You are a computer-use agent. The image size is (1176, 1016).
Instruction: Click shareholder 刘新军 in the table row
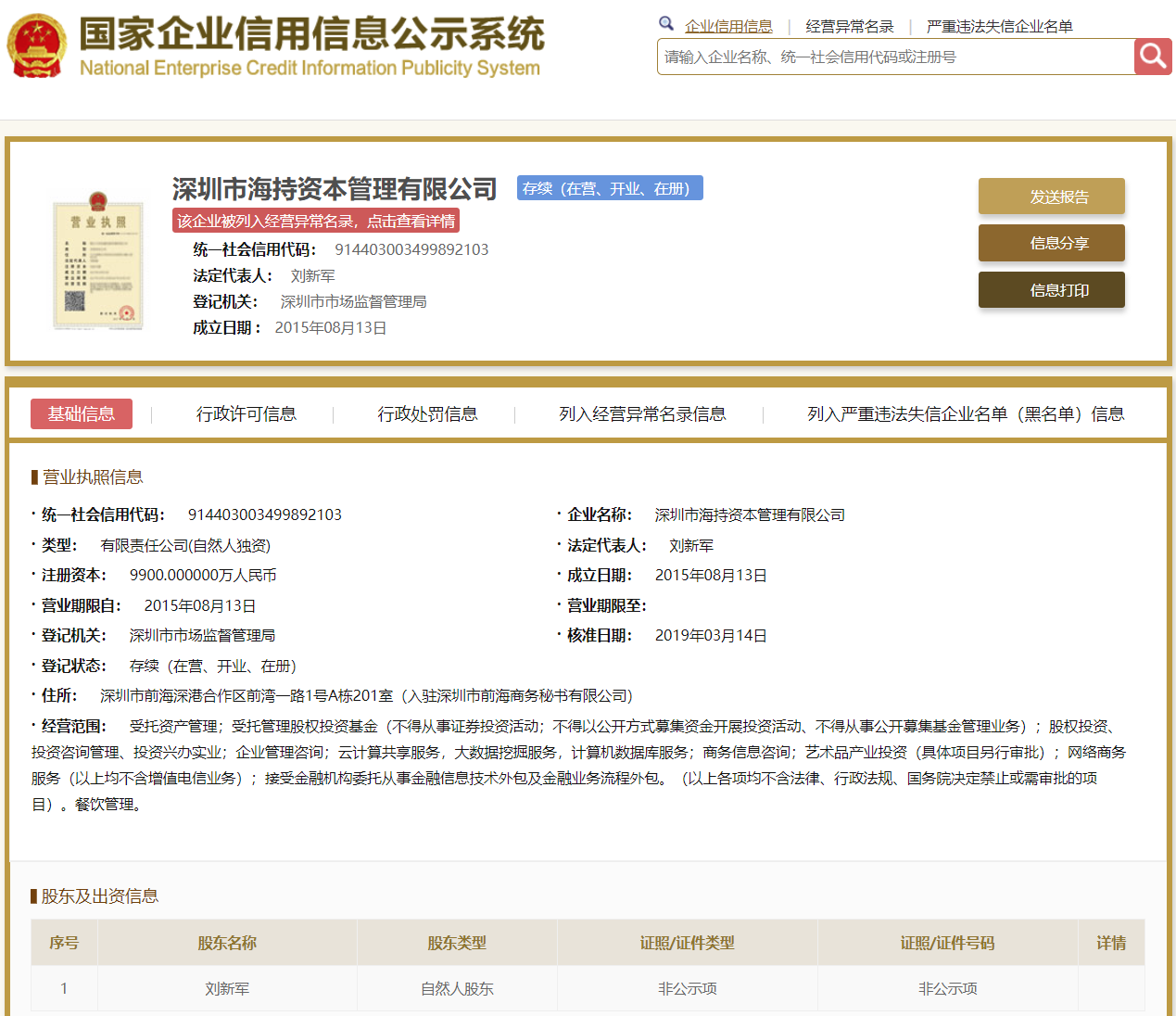tap(227, 989)
